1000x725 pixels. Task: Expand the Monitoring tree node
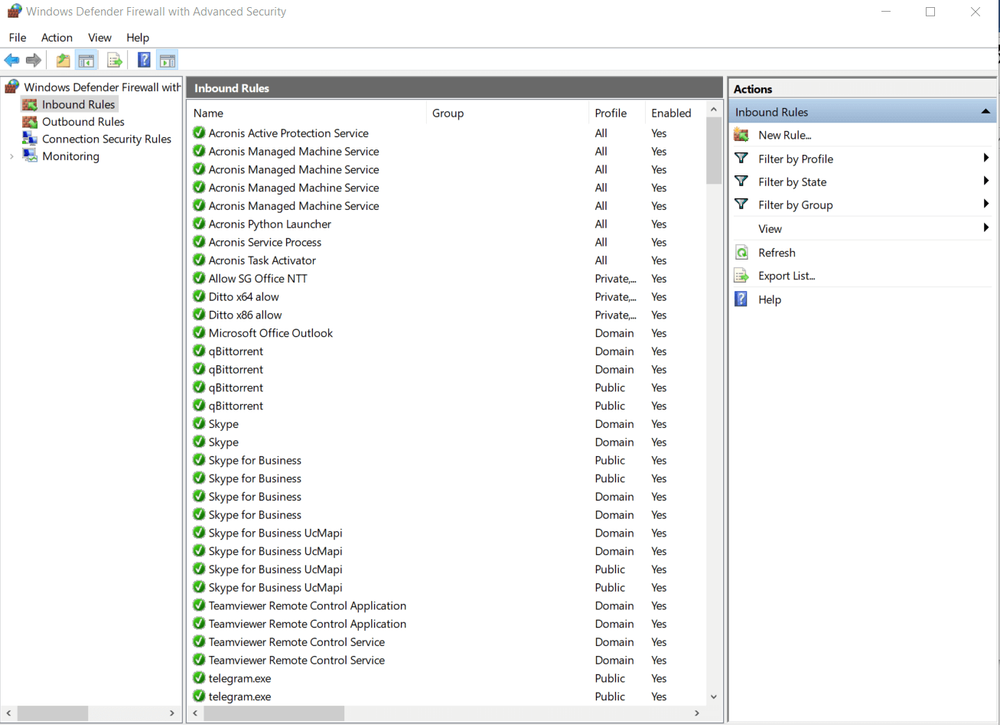(x=11, y=156)
